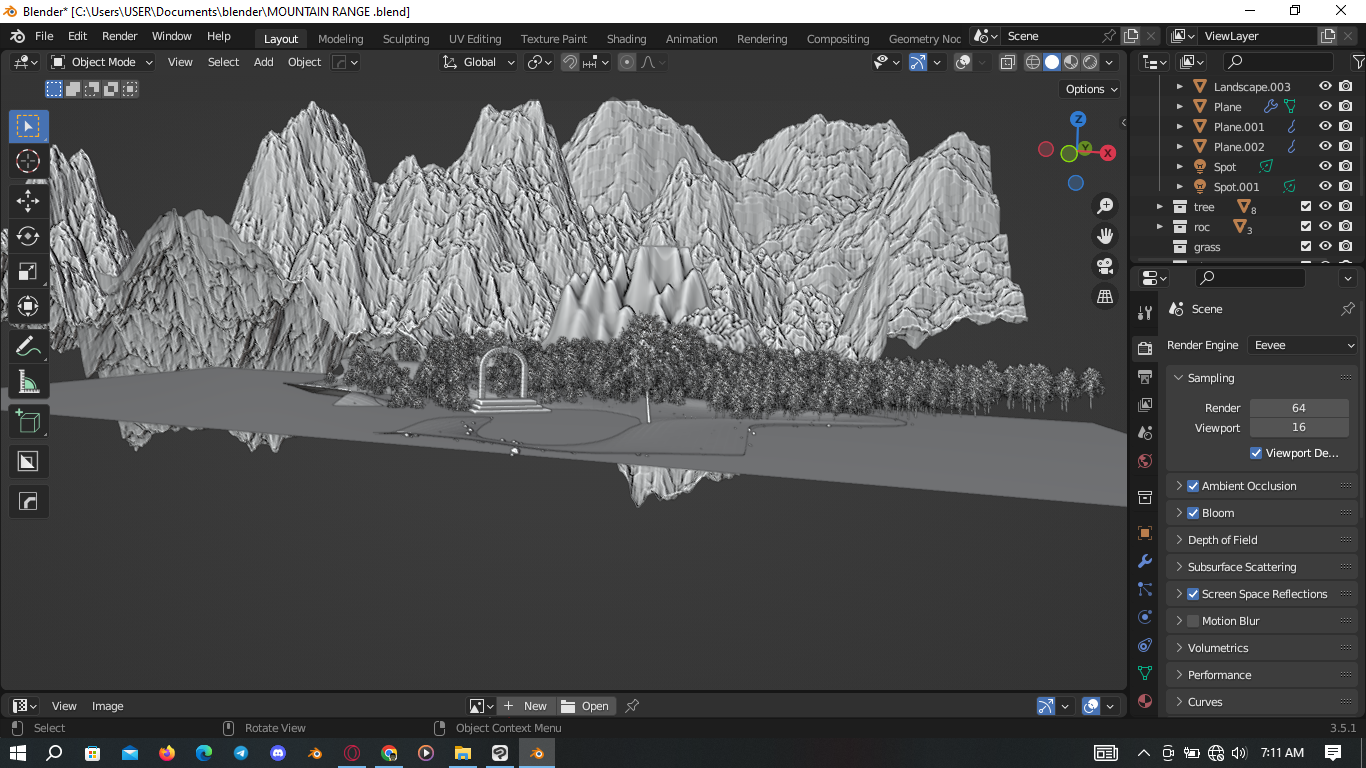The width and height of the screenshot is (1366, 768).
Task: Open Global transform orientation dropdown
Action: 479,62
